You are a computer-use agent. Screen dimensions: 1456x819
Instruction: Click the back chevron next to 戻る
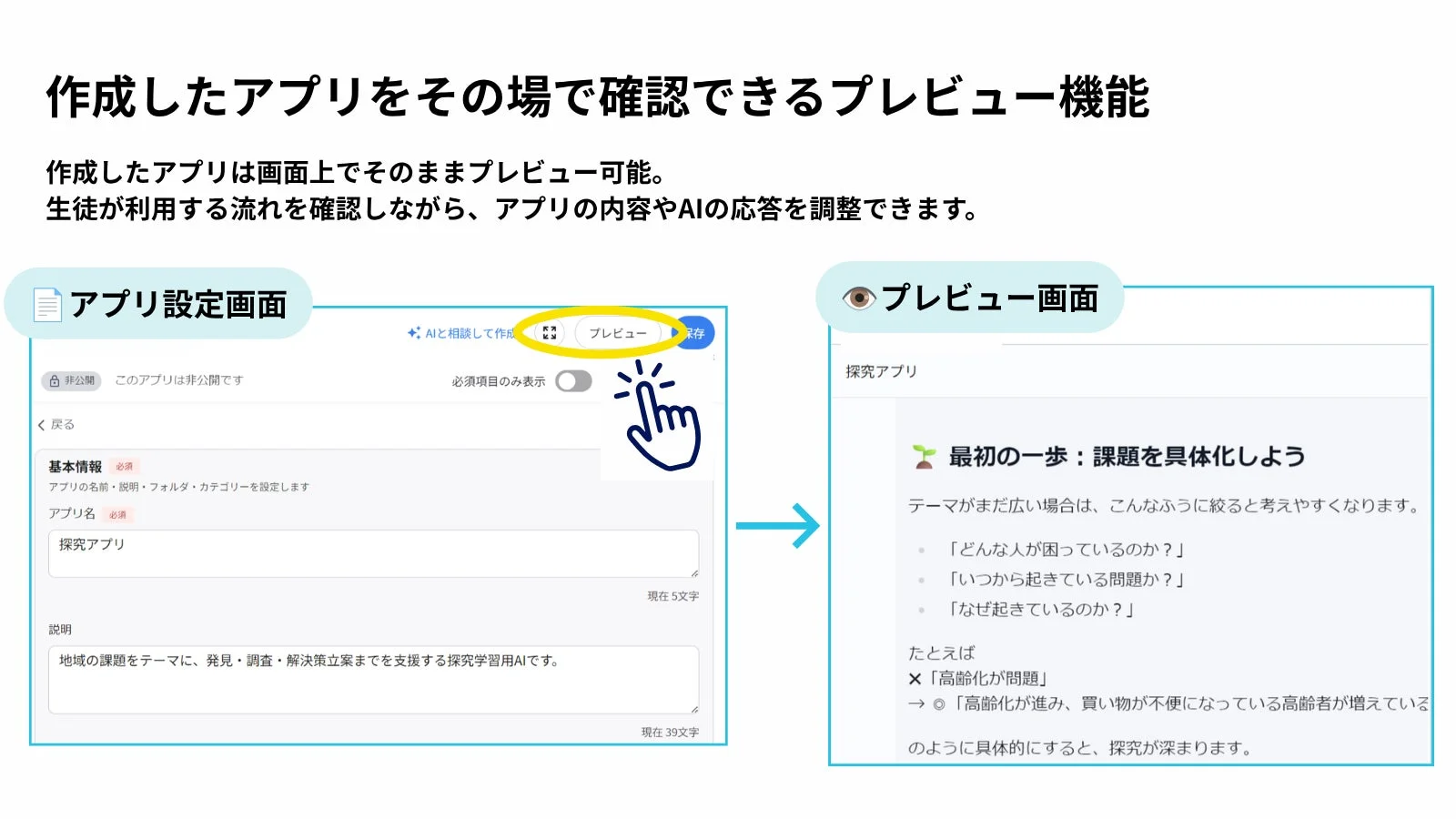(42, 425)
